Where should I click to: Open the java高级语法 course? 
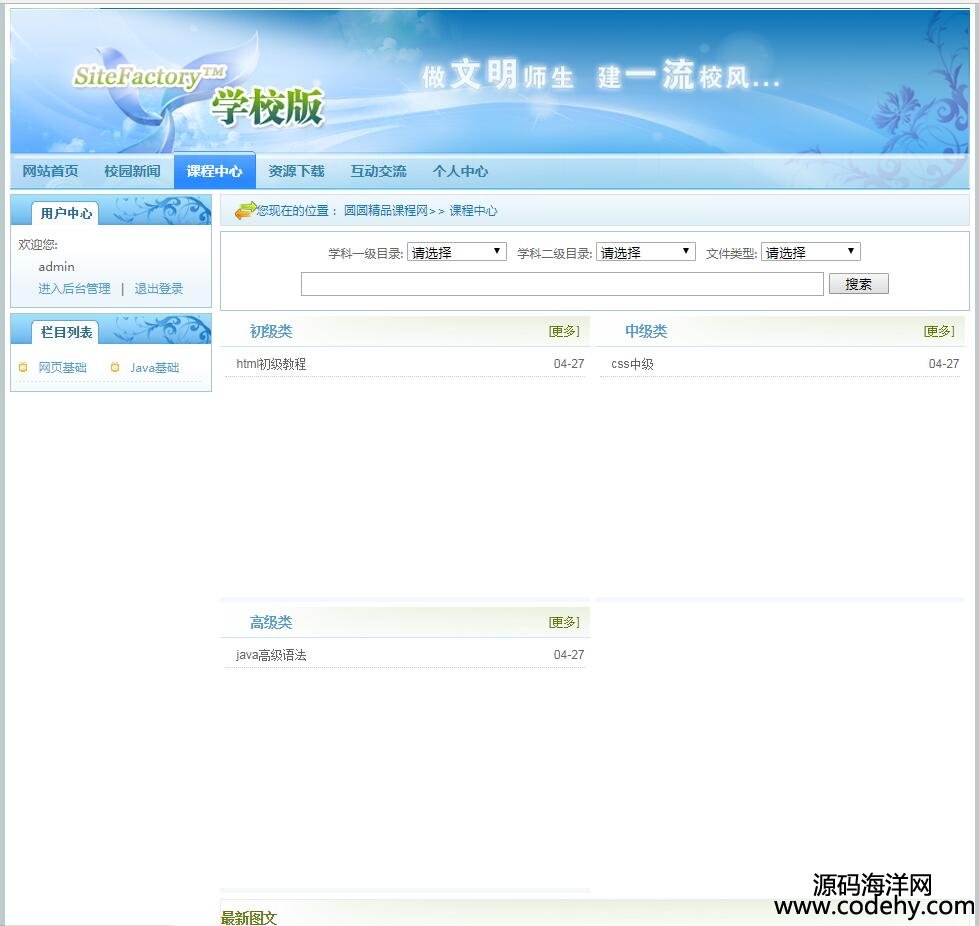271,655
